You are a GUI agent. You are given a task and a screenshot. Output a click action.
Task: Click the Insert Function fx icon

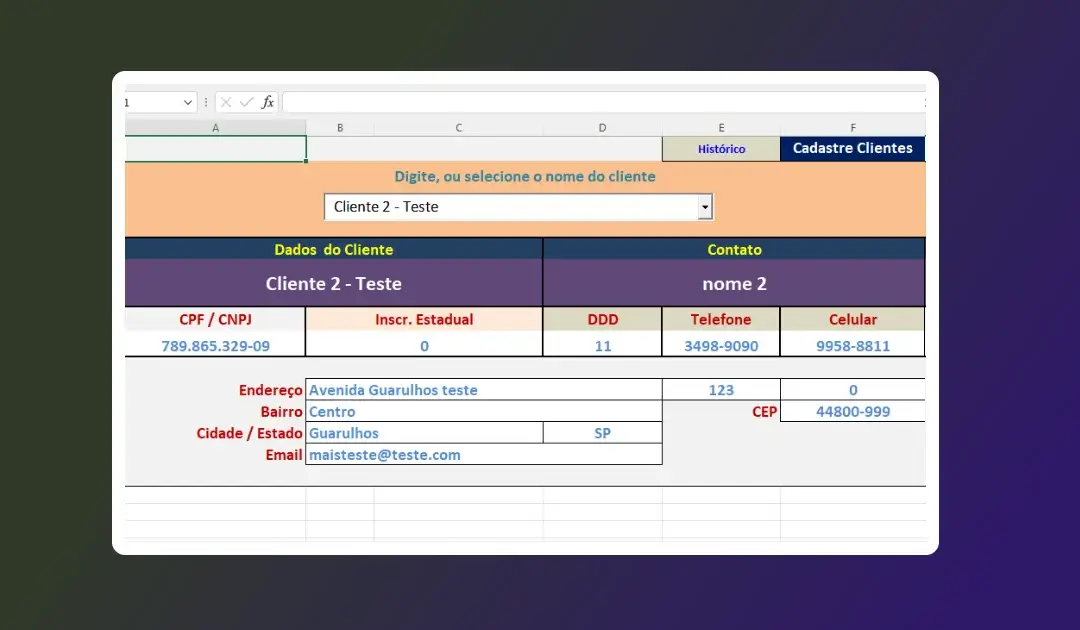pyautogui.click(x=268, y=102)
